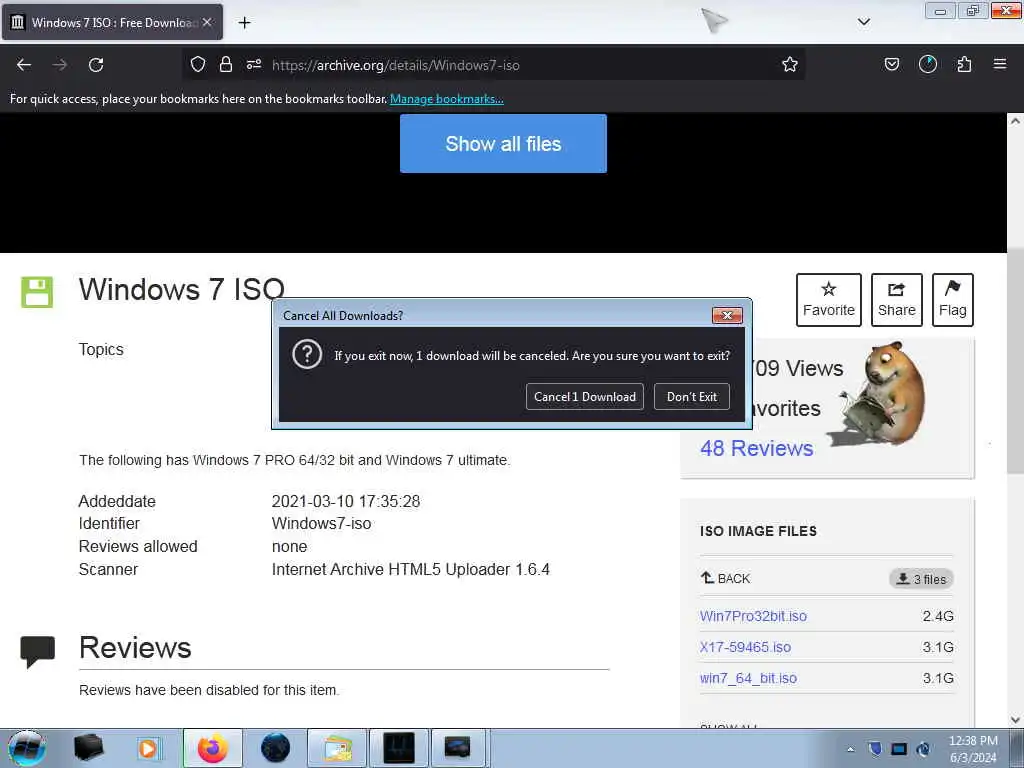Click the scrollbar down arrow

coord(1015,720)
